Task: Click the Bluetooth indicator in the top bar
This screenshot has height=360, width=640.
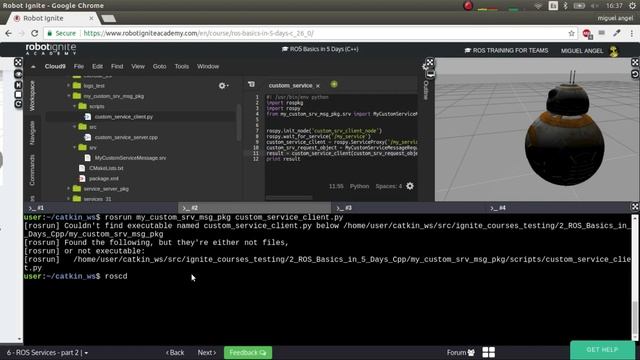Action: (566, 6)
